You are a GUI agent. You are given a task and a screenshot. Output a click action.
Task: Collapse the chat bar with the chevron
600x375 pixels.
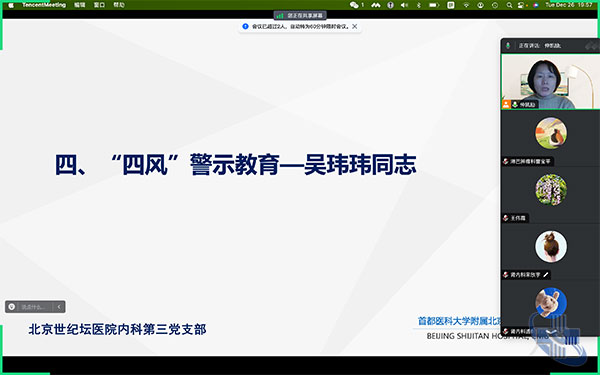click(59, 307)
